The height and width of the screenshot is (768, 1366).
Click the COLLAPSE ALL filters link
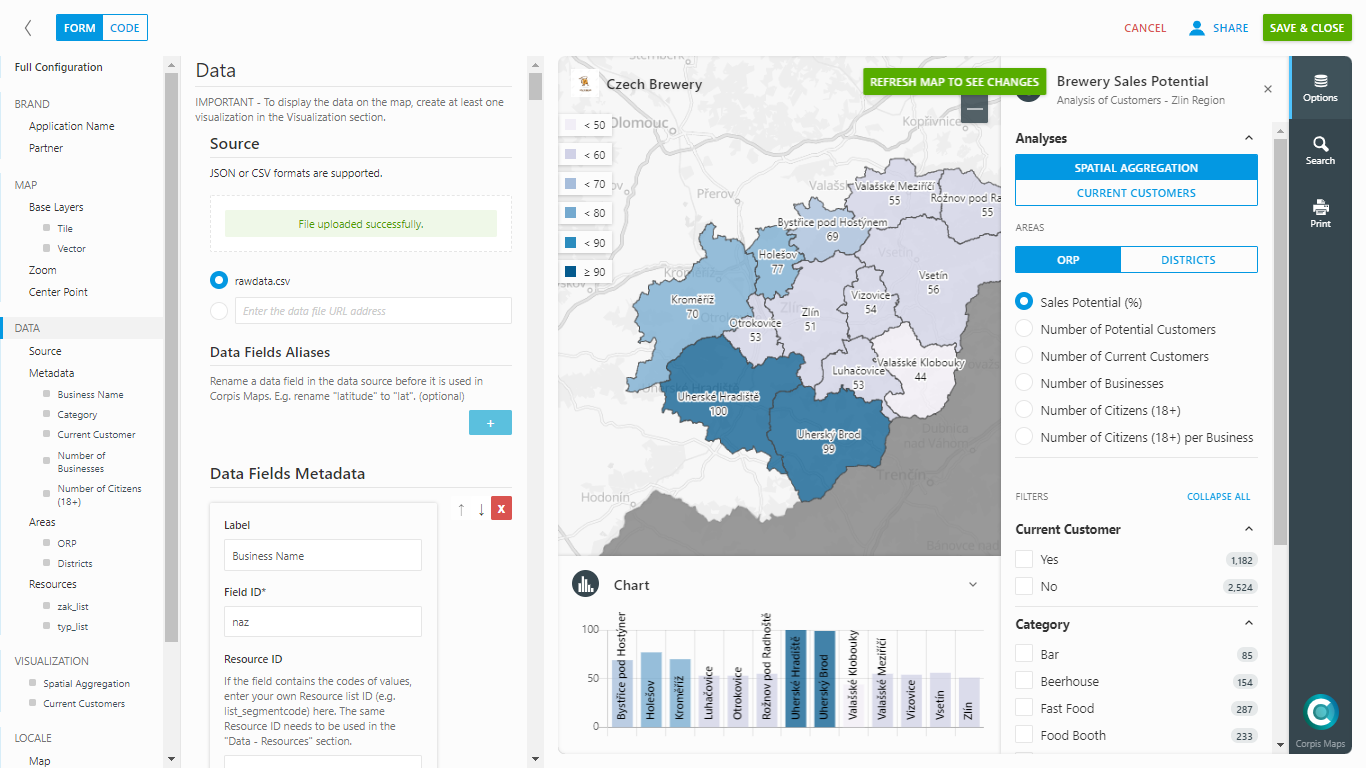1218,496
